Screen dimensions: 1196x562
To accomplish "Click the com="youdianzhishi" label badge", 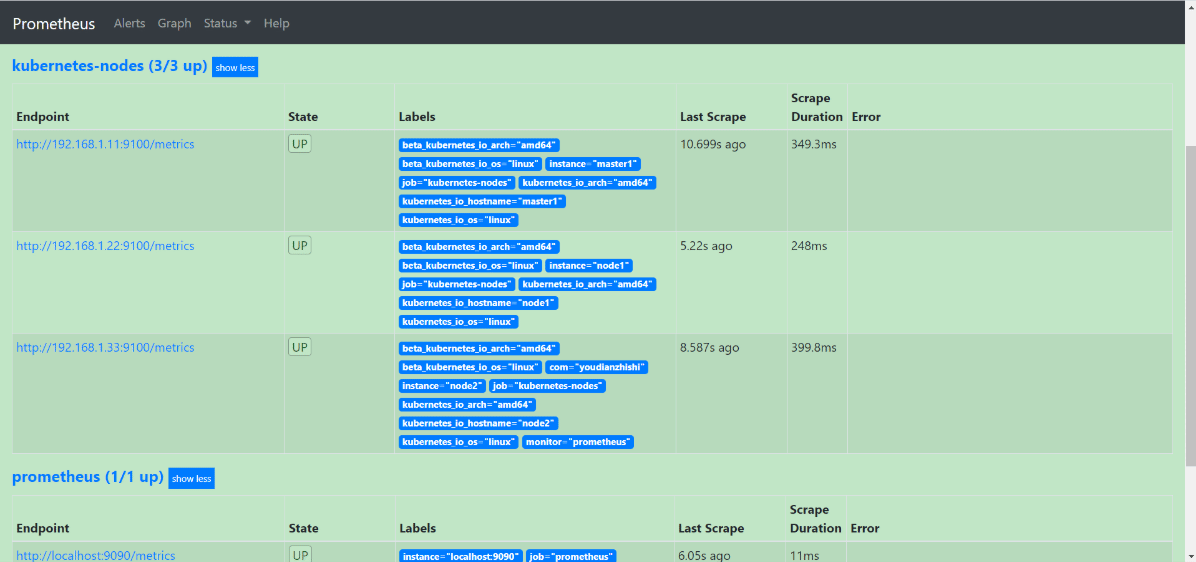I will (x=597, y=368).
